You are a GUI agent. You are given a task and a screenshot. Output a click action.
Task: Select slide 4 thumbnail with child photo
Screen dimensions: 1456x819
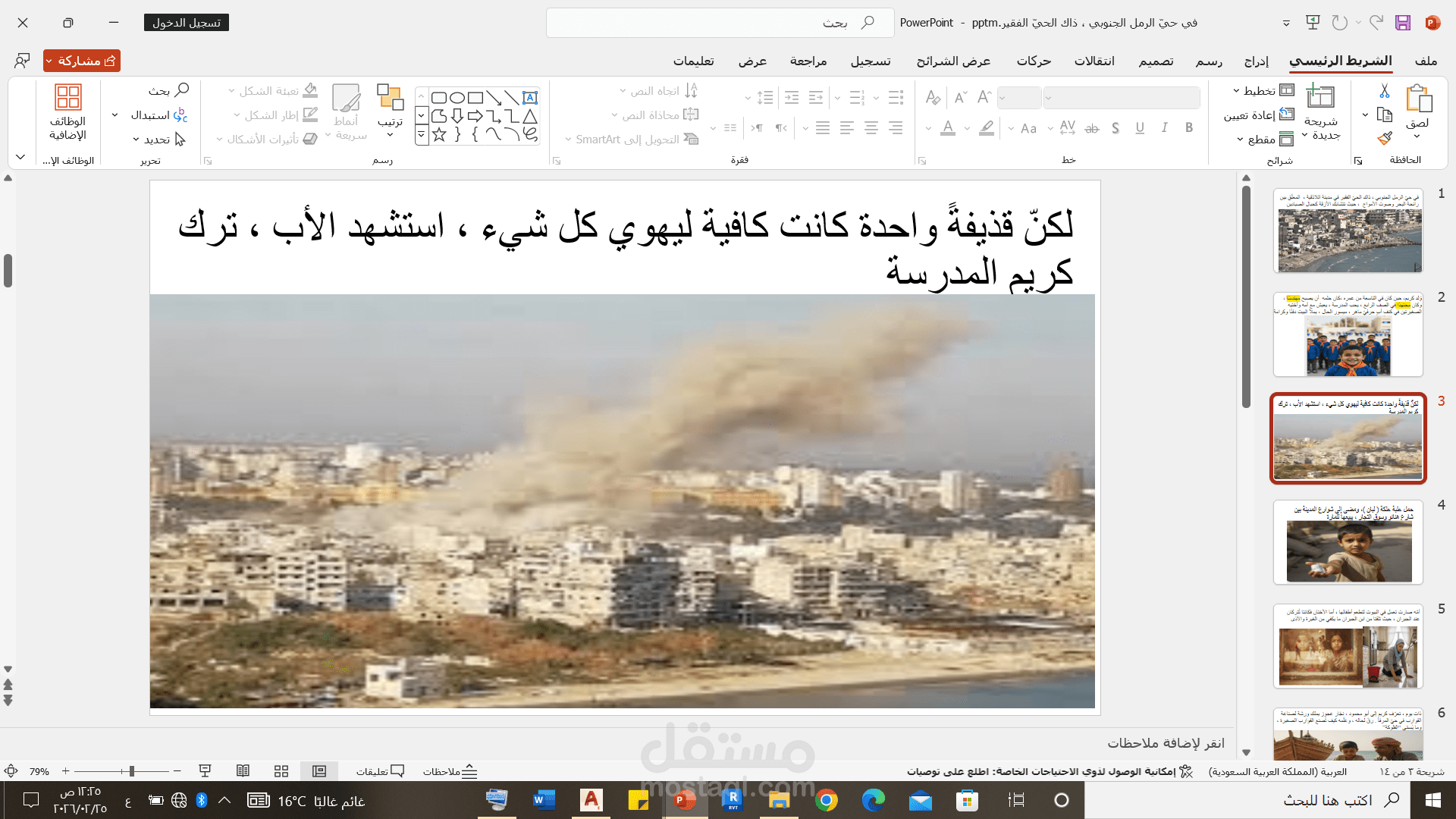coord(1348,543)
